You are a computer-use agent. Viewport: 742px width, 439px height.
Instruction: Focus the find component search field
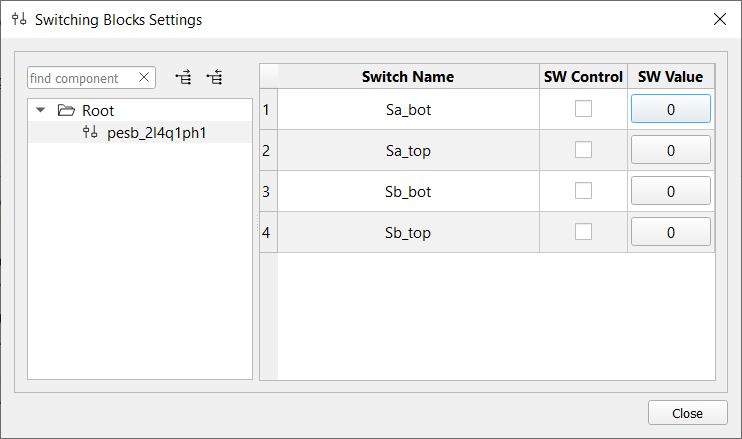[80, 78]
